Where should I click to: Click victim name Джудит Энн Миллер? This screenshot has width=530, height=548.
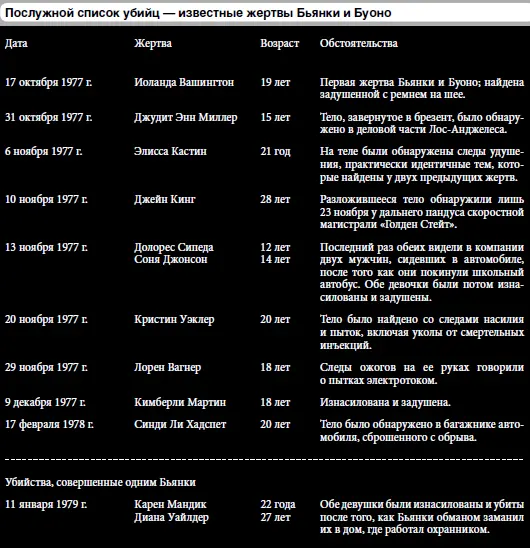coord(186,118)
